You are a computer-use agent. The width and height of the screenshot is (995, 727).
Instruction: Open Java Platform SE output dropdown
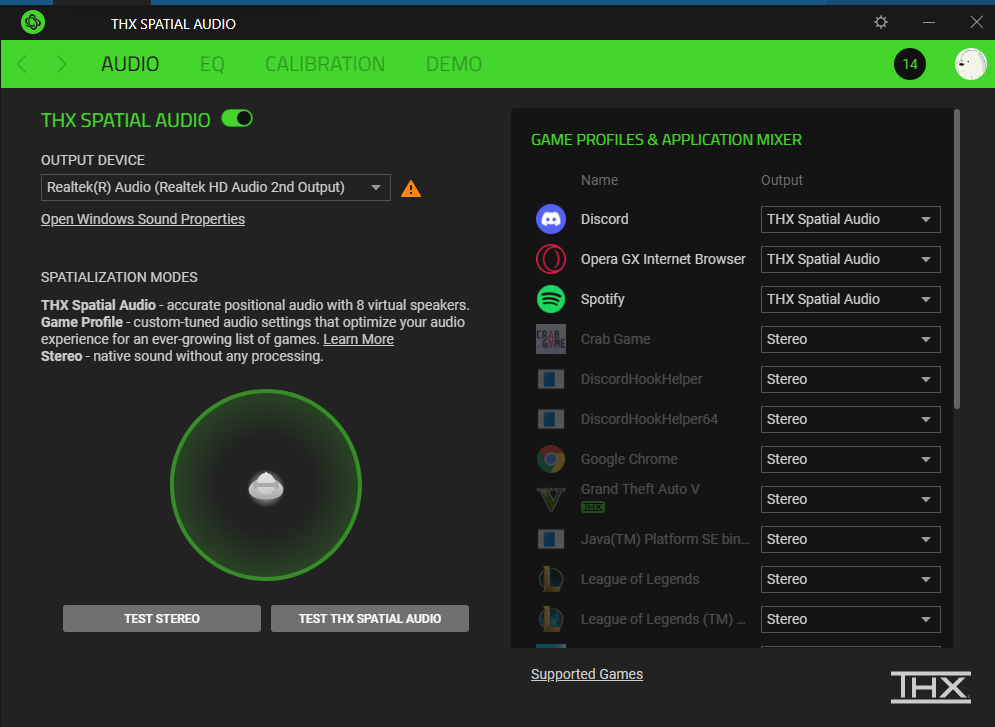coord(850,539)
